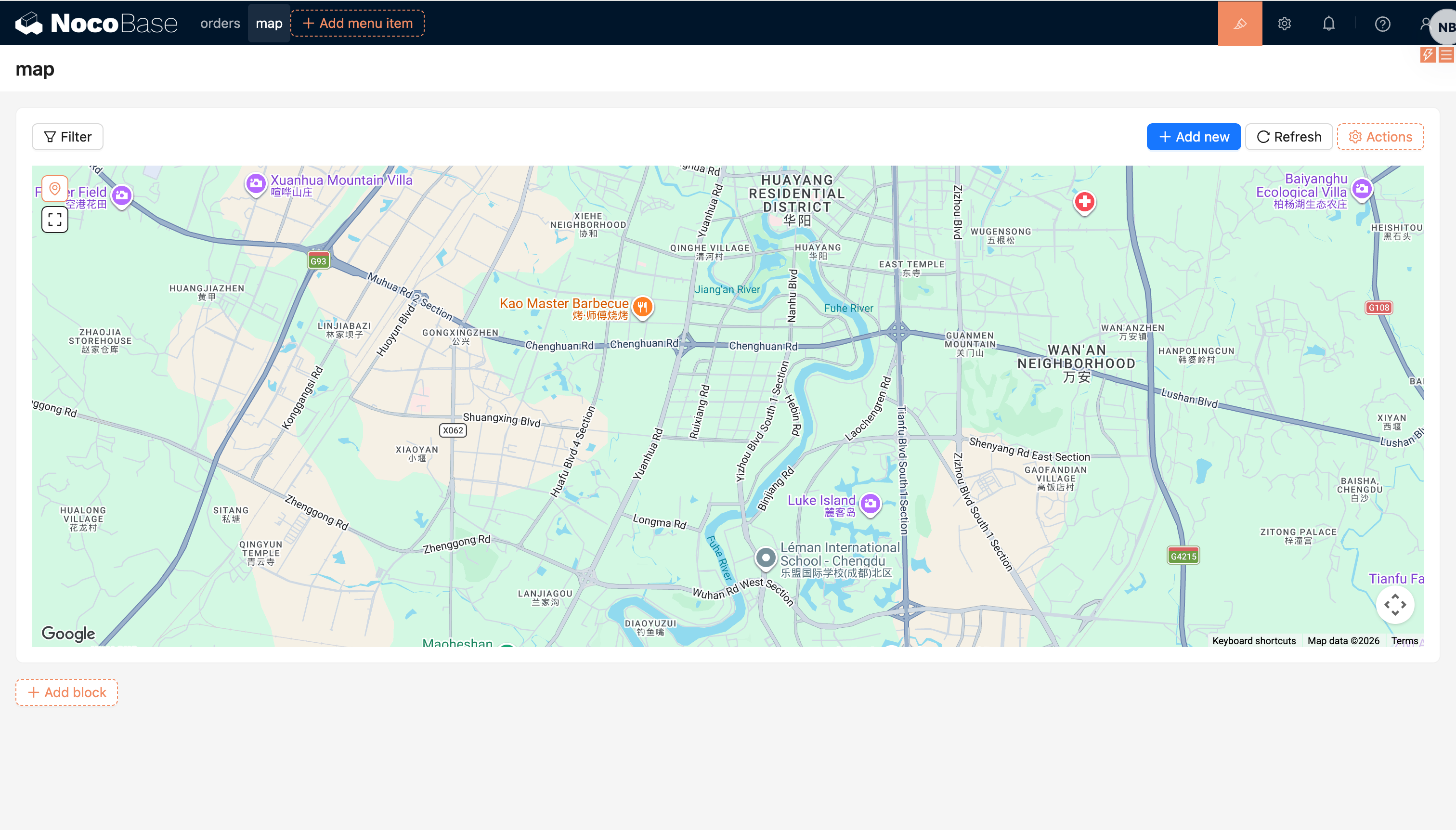
Task: Refresh the map block
Action: [x=1288, y=137]
